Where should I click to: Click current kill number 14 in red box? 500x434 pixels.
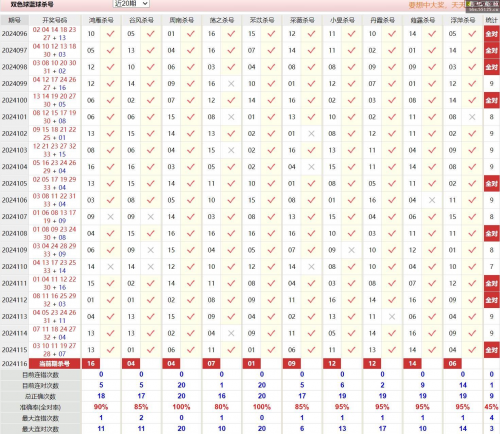412,364
